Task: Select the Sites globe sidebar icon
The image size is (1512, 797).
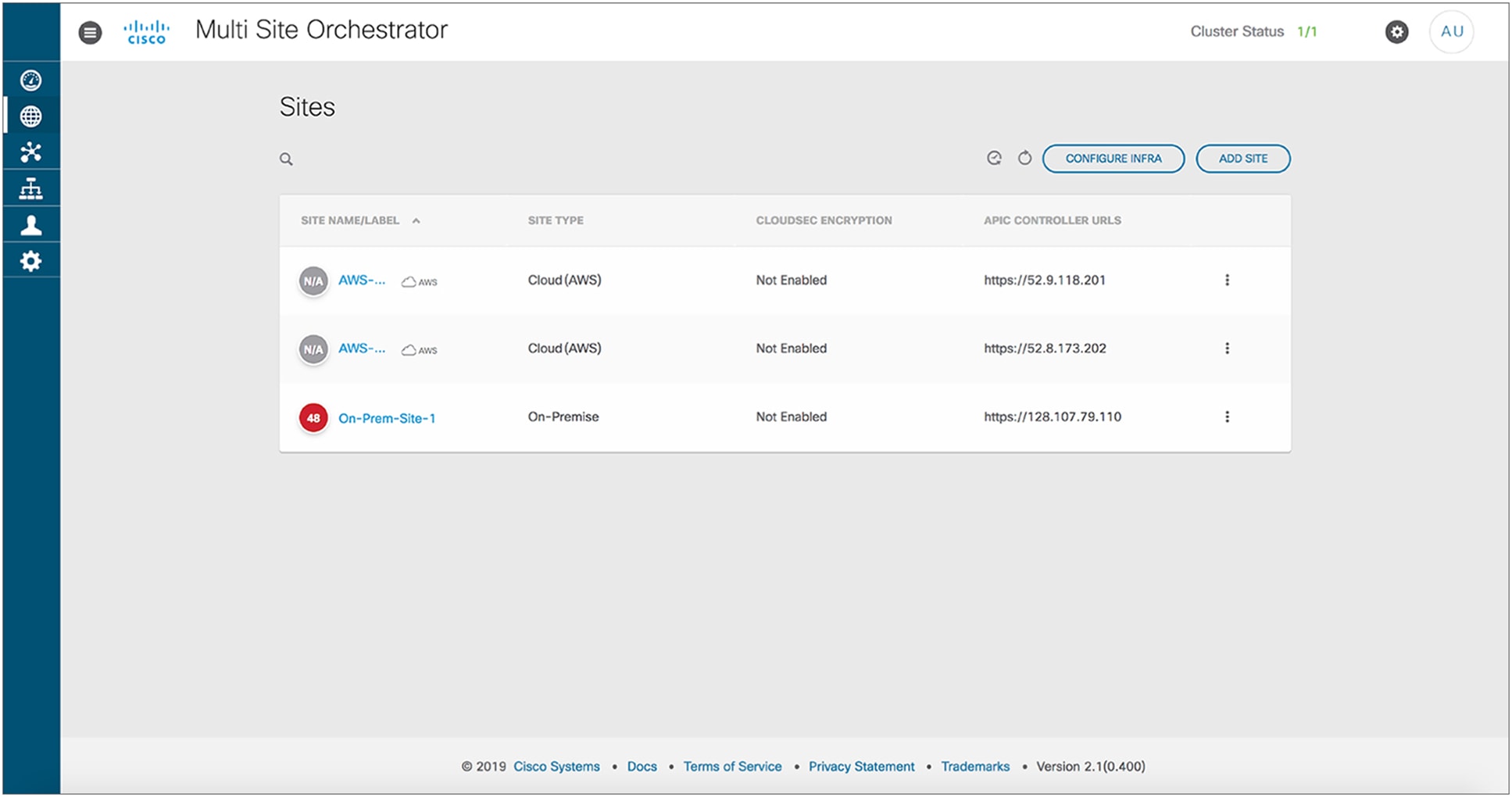Action: 31,116
